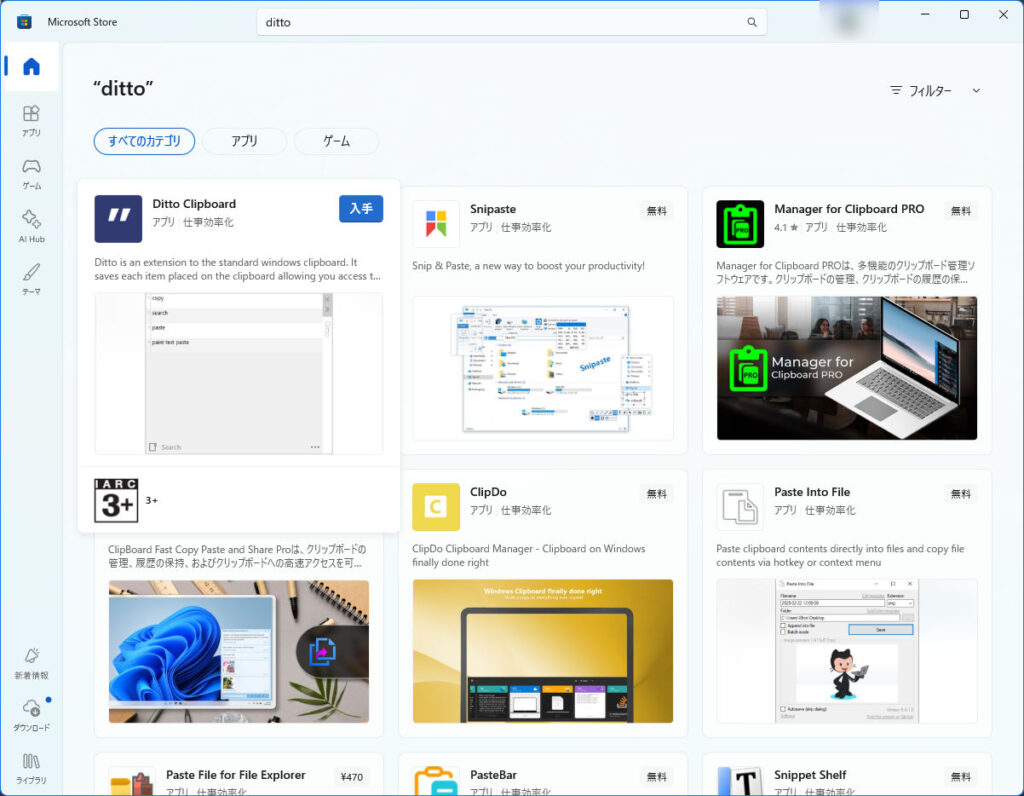Click the フィルター filter lines icon

click(x=896, y=90)
